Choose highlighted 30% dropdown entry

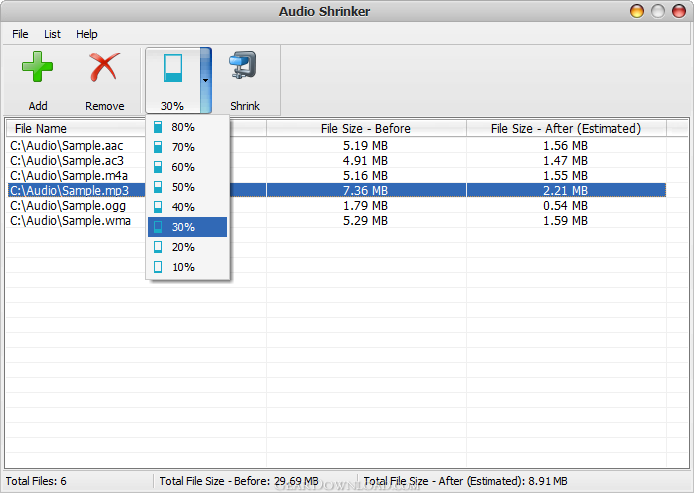187,227
